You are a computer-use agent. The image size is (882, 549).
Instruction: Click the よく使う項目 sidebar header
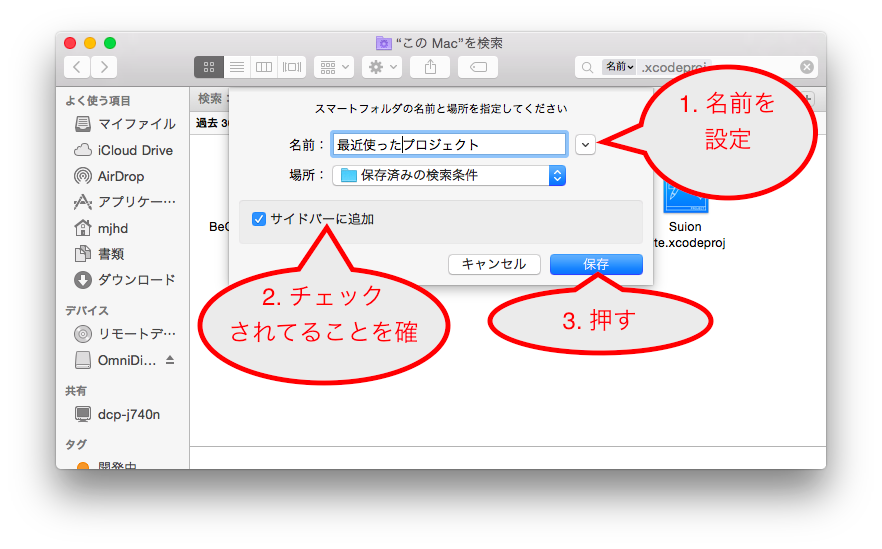click(98, 101)
